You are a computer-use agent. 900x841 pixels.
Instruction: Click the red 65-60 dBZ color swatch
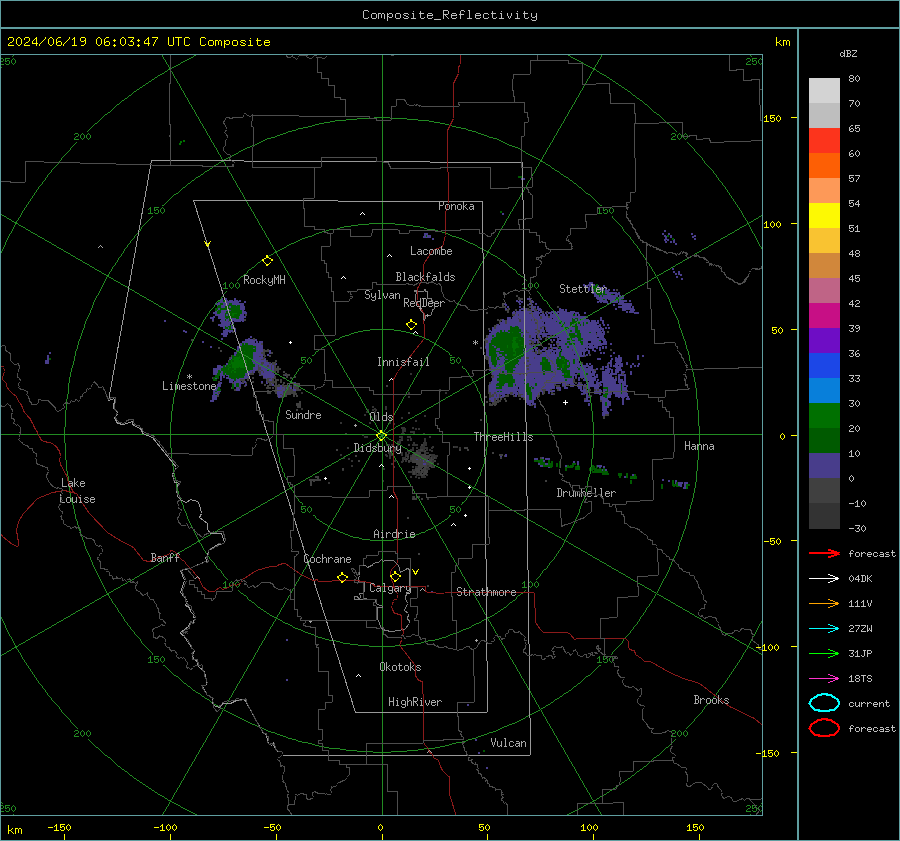tap(824, 141)
